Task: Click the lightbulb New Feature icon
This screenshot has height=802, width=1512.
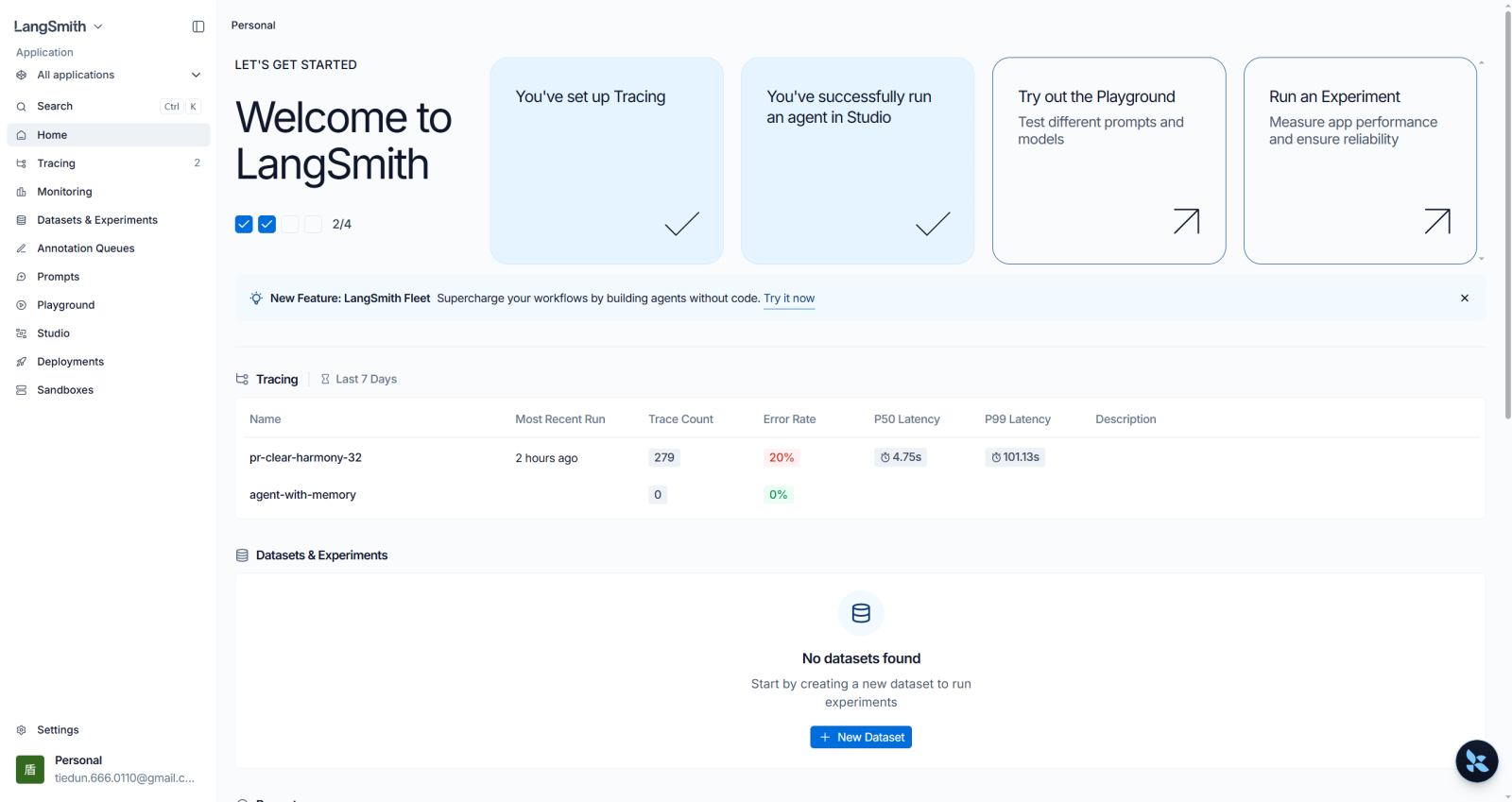Action: 256,299
